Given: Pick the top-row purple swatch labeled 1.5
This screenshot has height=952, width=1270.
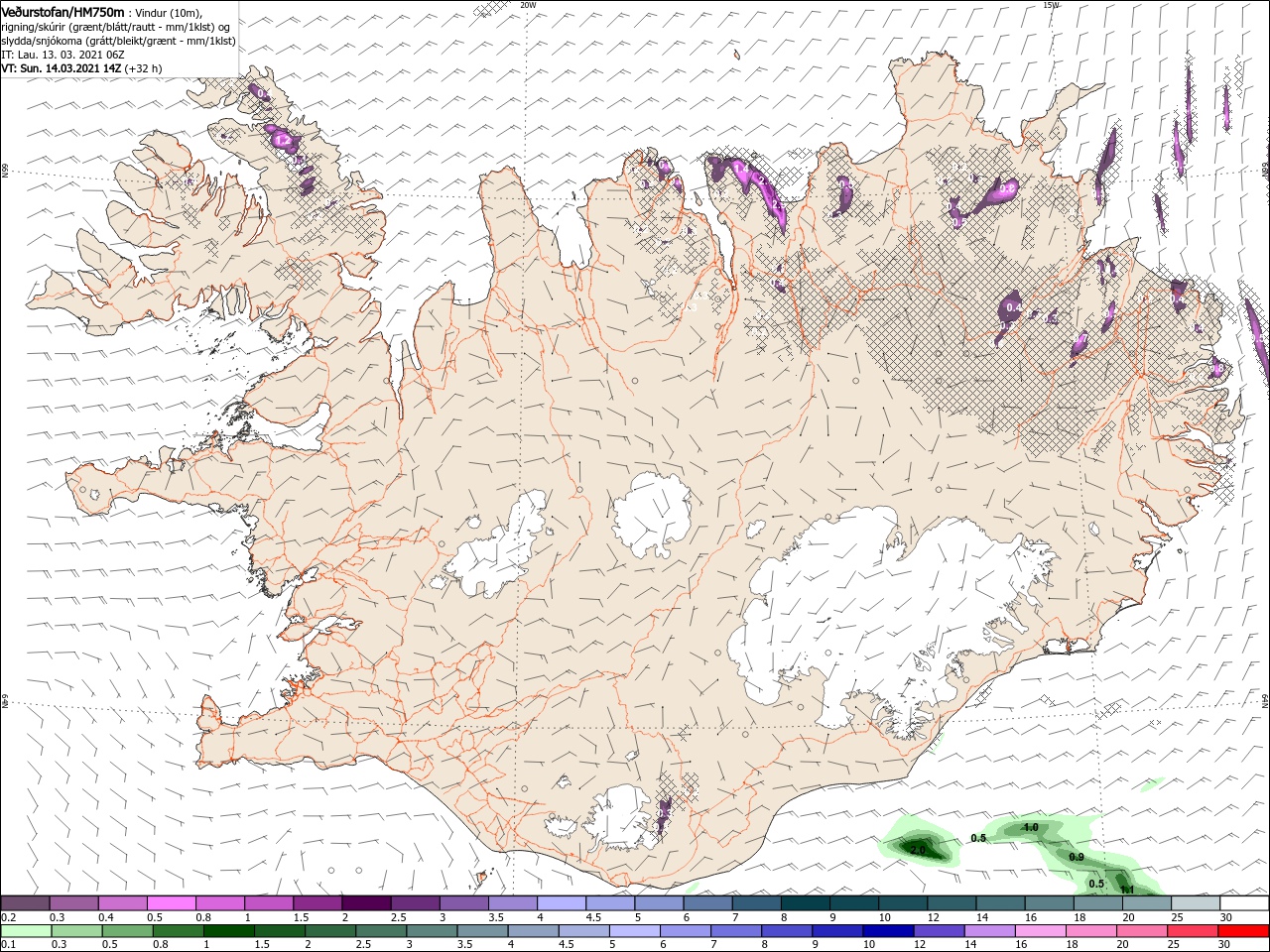Looking at the screenshot, I should (317, 902).
